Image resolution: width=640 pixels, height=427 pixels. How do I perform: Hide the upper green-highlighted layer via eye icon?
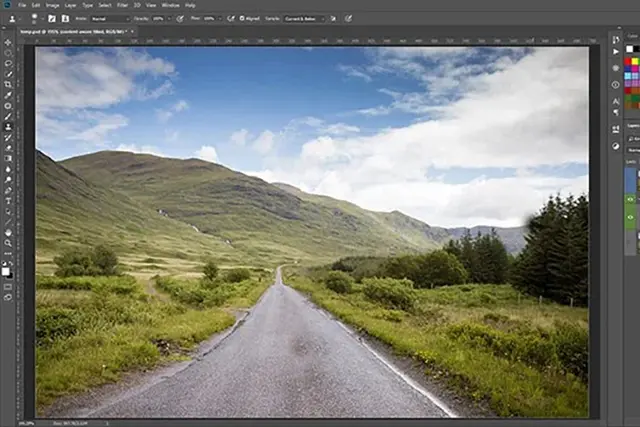click(630, 200)
